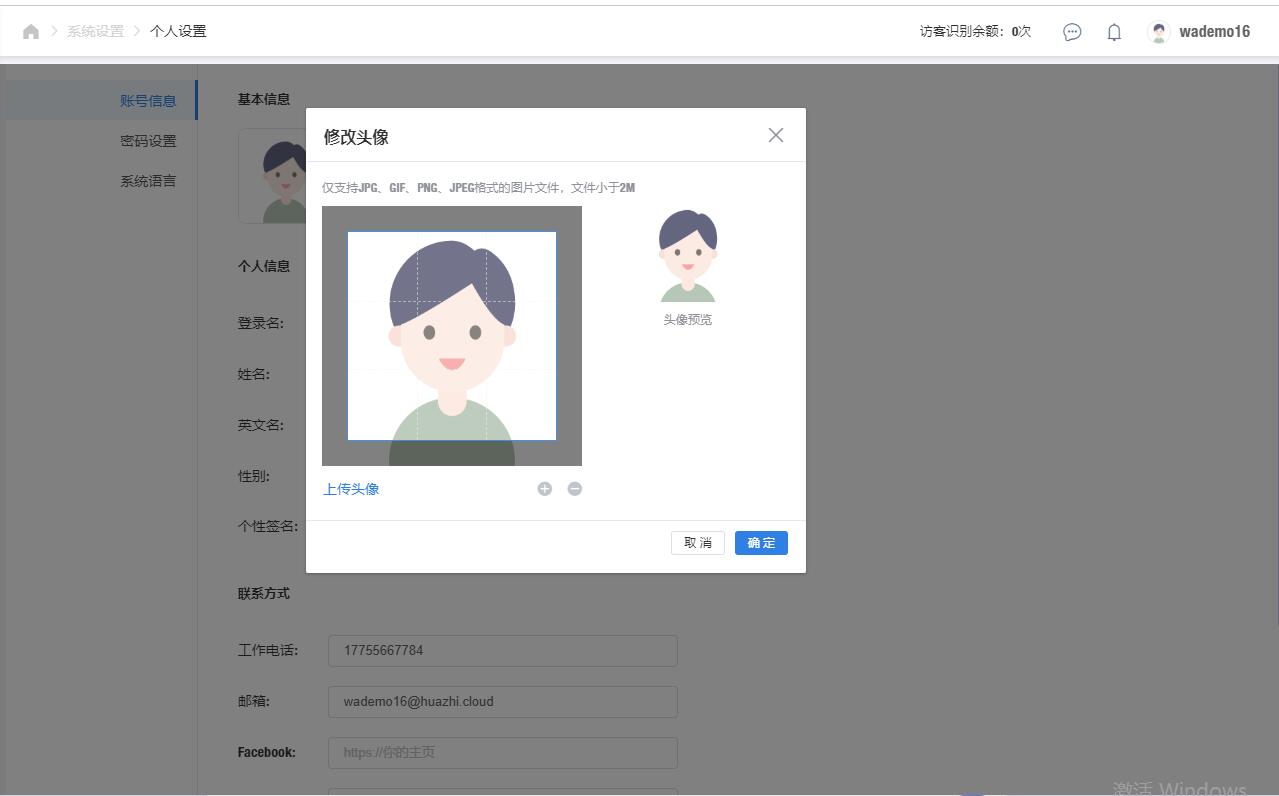Viewport: 1279px width, 796px height.
Task: Click the wademo16 user avatar icon
Action: (x=1158, y=32)
